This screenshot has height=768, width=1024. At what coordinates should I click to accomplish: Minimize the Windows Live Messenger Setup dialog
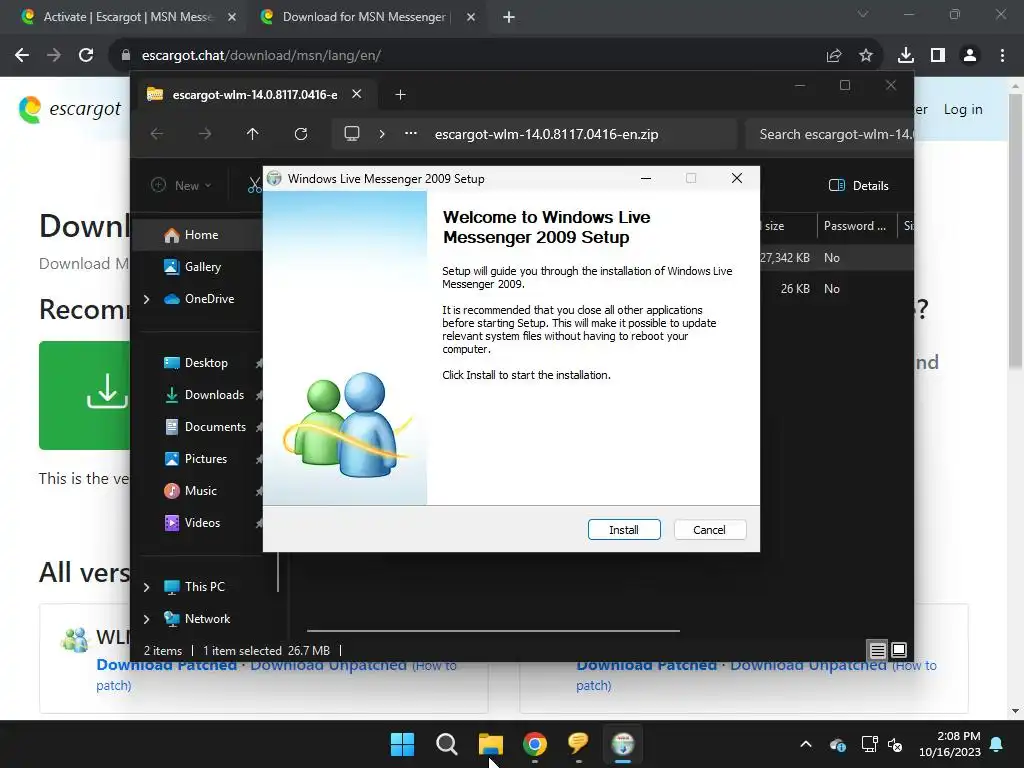pyautogui.click(x=646, y=178)
